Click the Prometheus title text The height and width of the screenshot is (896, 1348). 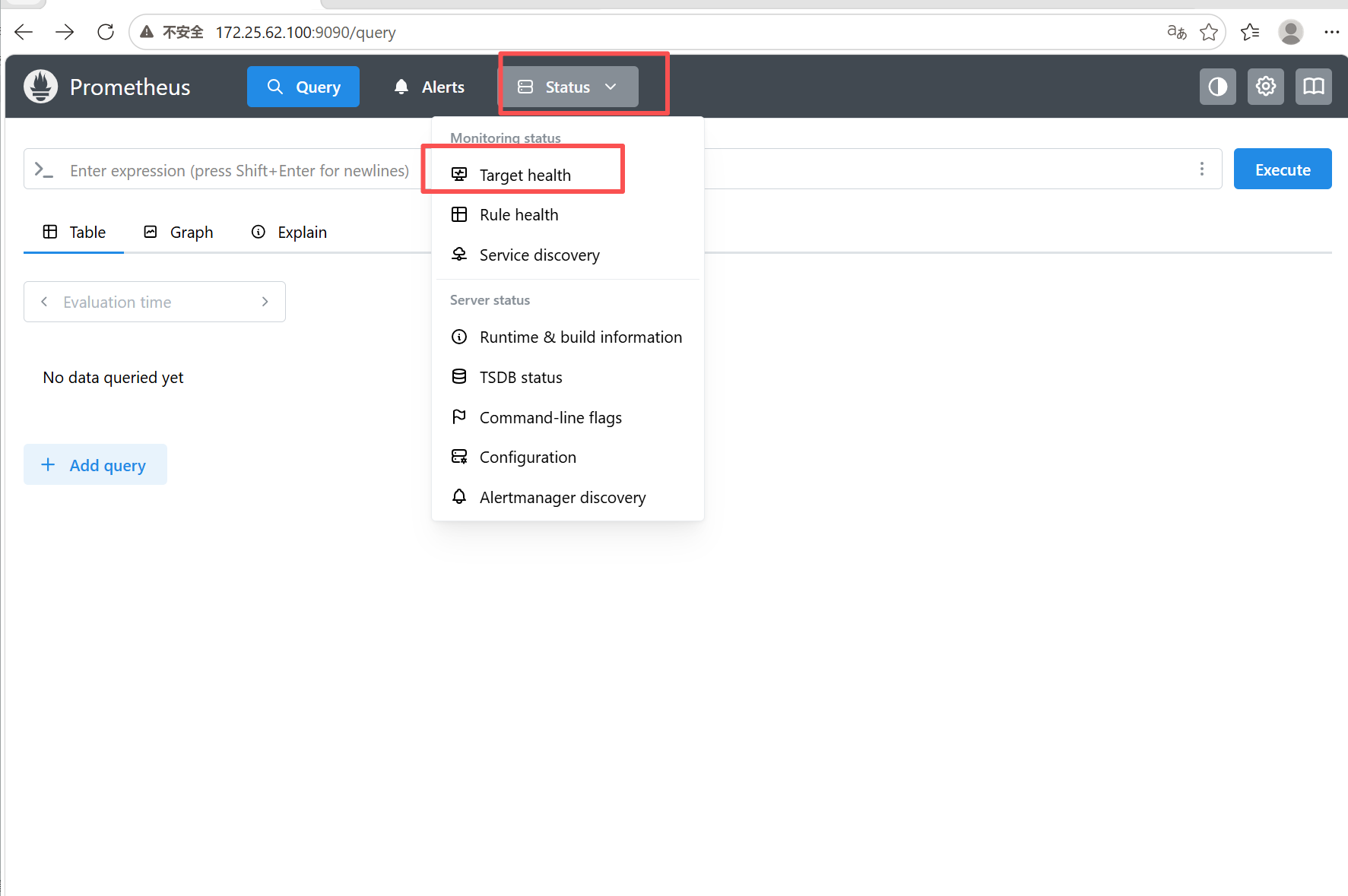pos(130,87)
